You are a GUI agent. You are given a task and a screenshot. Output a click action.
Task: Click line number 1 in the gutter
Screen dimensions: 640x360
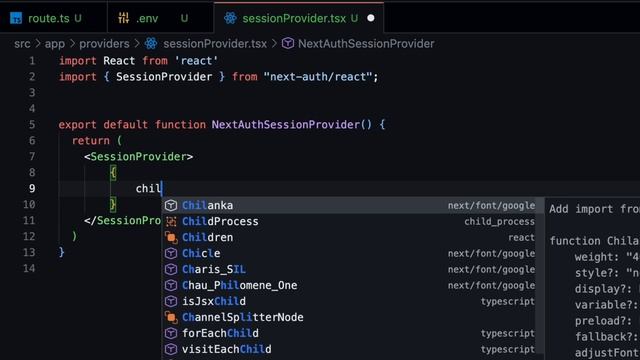tap(32, 61)
